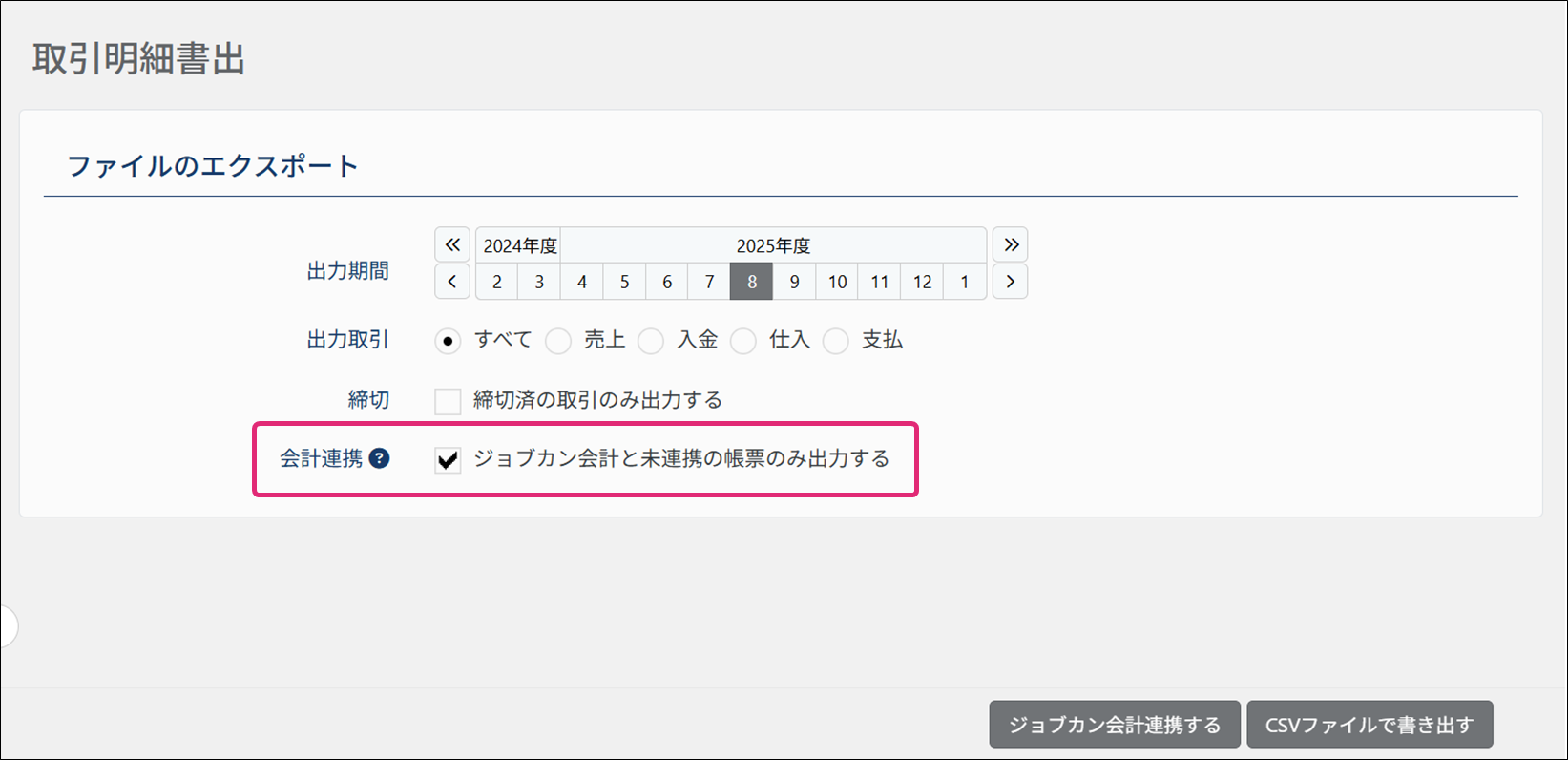Select month 1 at end of period row
The height and width of the screenshot is (760, 1568).
click(965, 282)
